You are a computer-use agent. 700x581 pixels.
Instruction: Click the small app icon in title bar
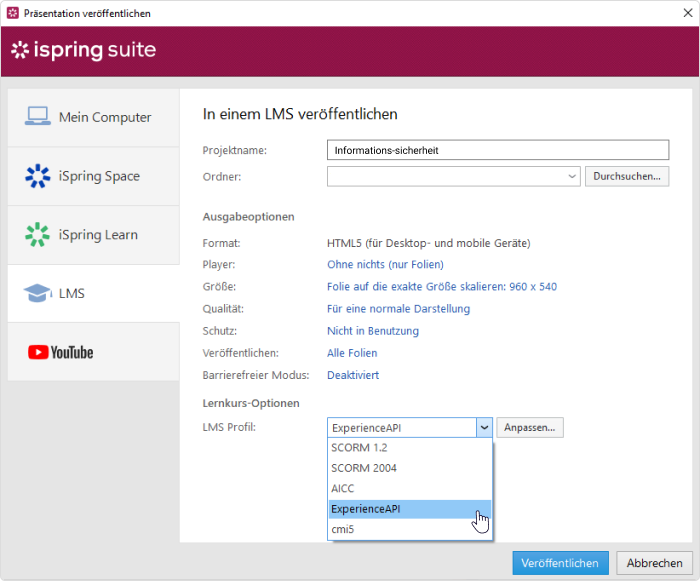[x=13, y=13]
